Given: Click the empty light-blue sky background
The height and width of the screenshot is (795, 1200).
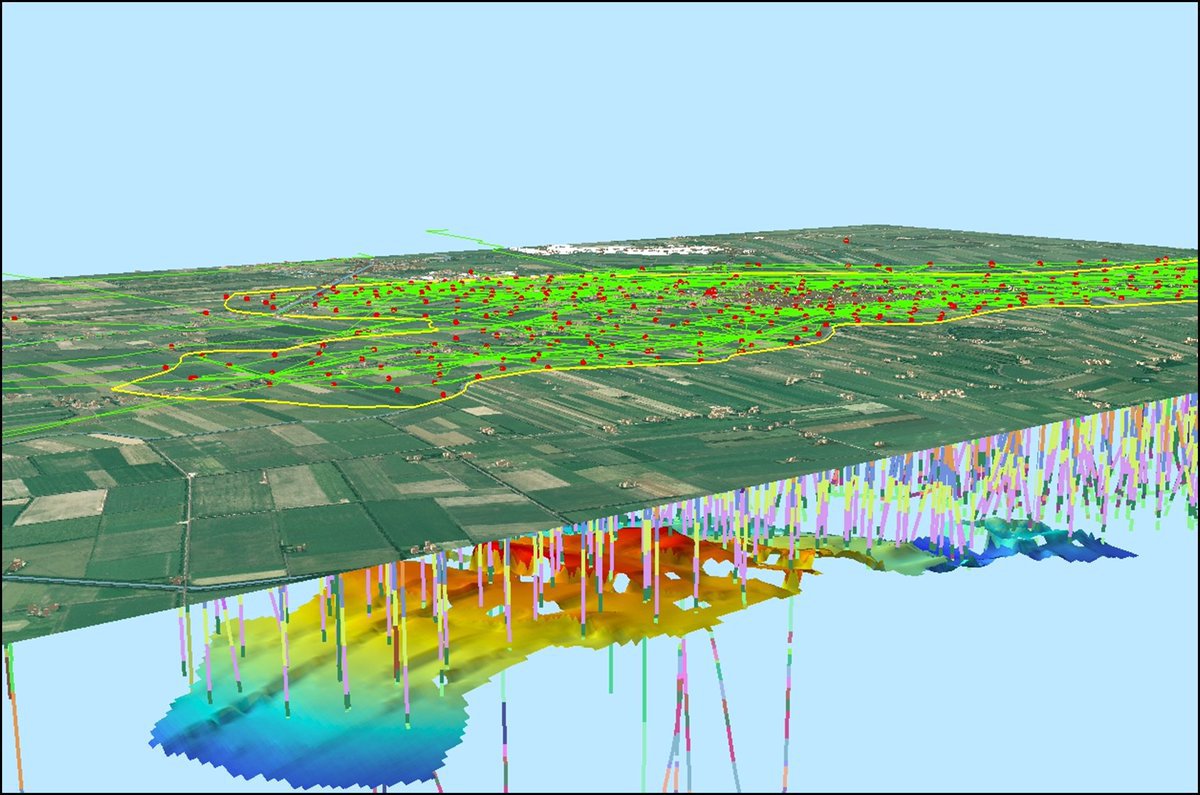Looking at the screenshot, I should 600,110.
